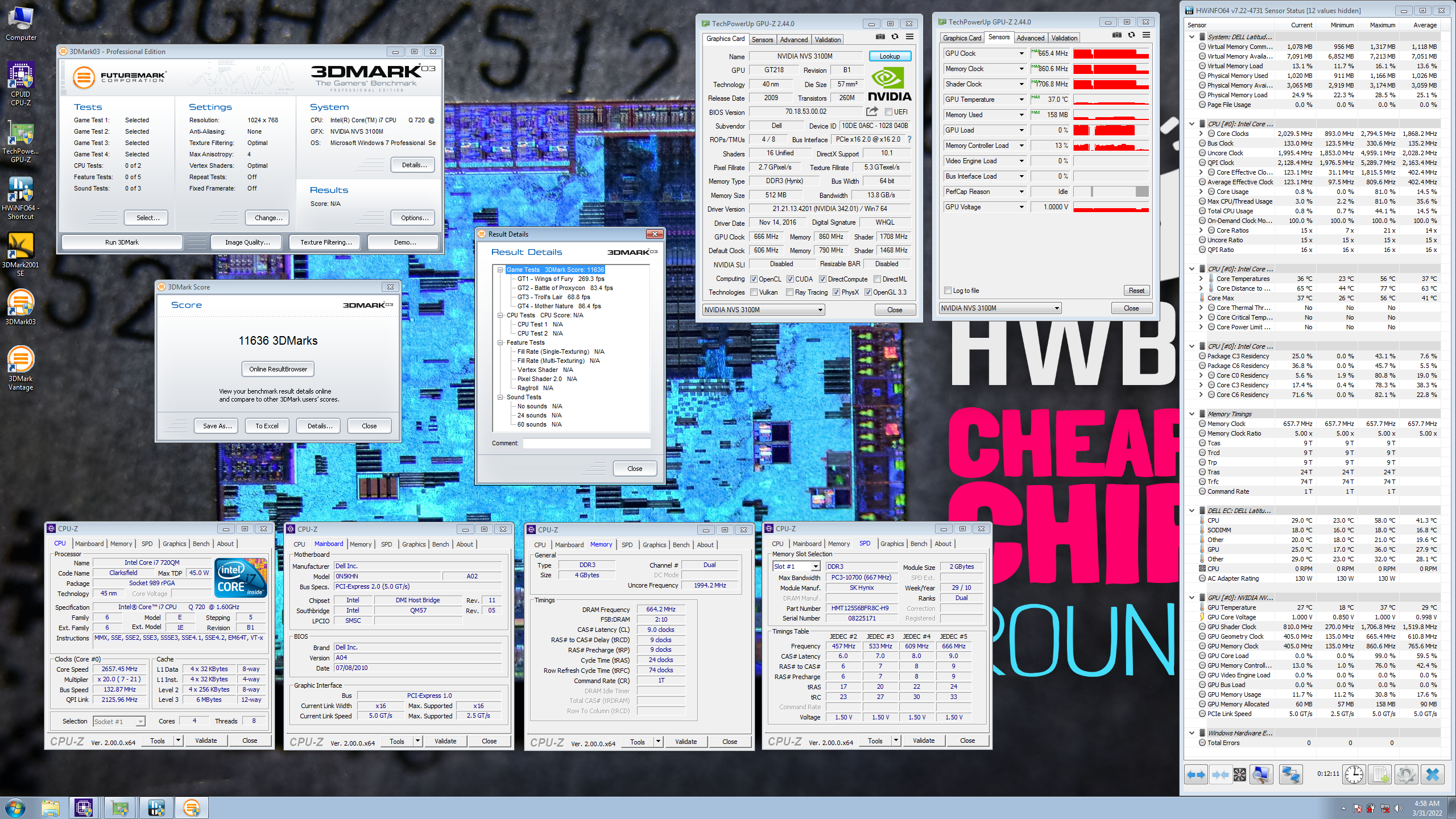This screenshot has width=1456, height=819.
Task: Toggle OpenCL checkbox in GPU-Z
Action: pos(754,279)
